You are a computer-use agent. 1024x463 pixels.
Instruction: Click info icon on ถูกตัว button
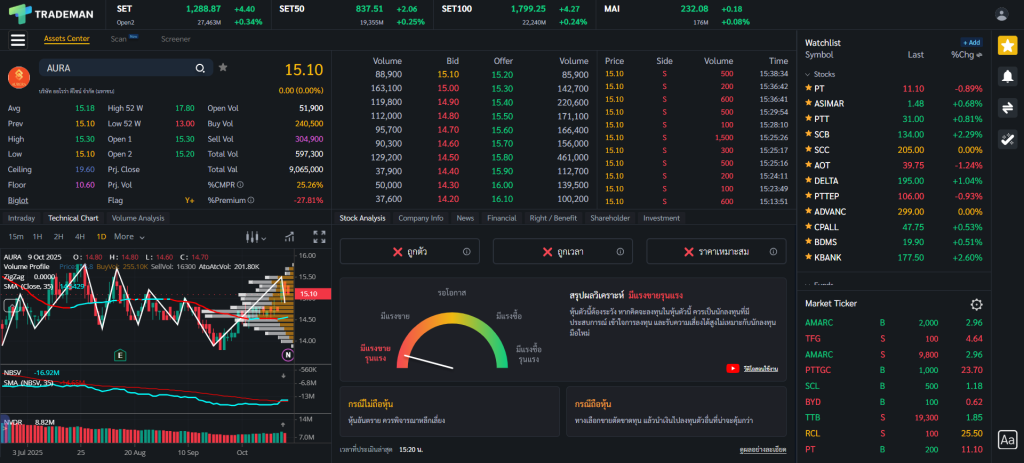pos(466,251)
